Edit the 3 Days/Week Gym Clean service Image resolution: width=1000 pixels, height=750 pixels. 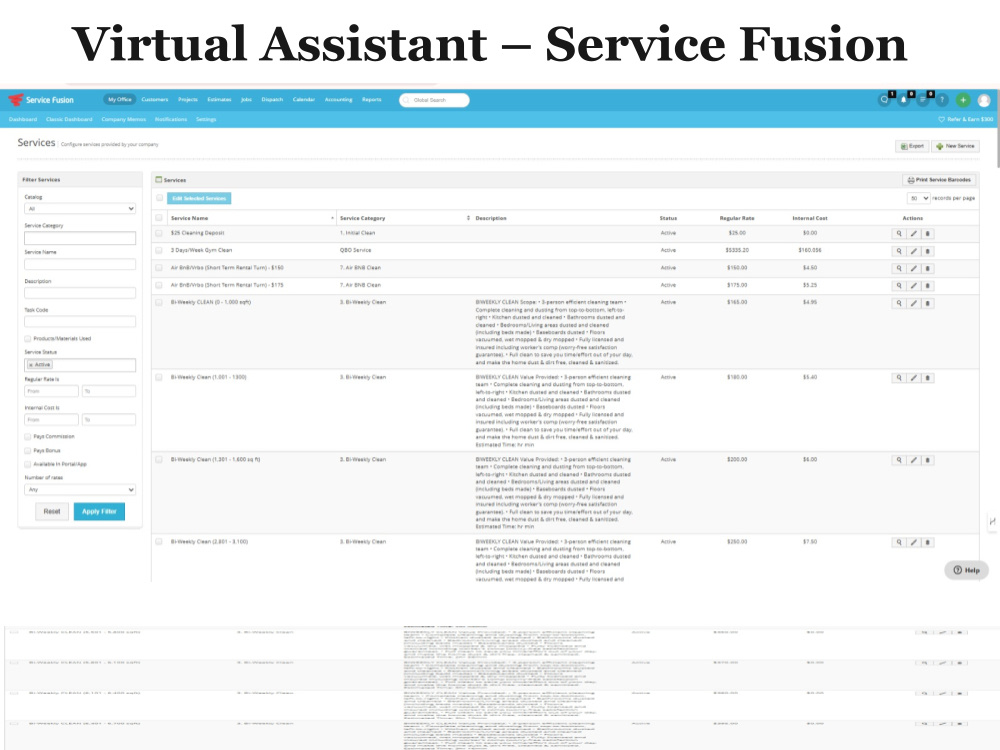[913, 251]
